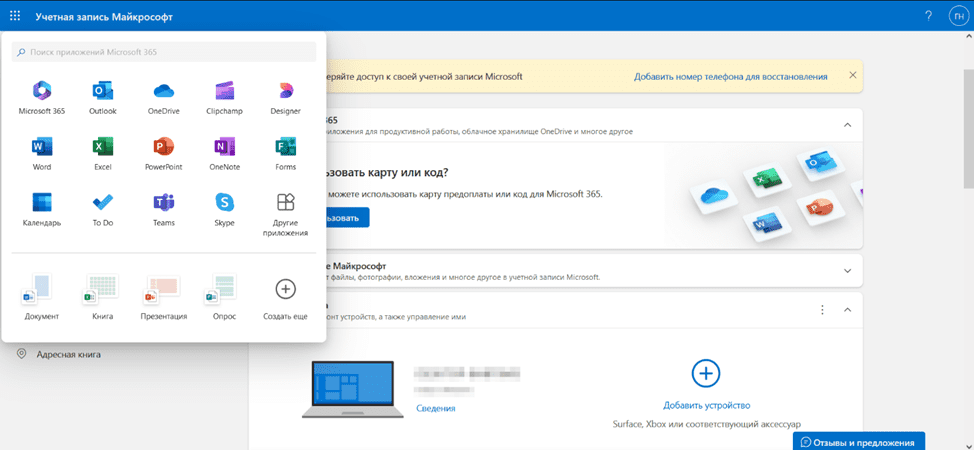
Task: Open the devices section three-dot menu
Action: (821, 310)
